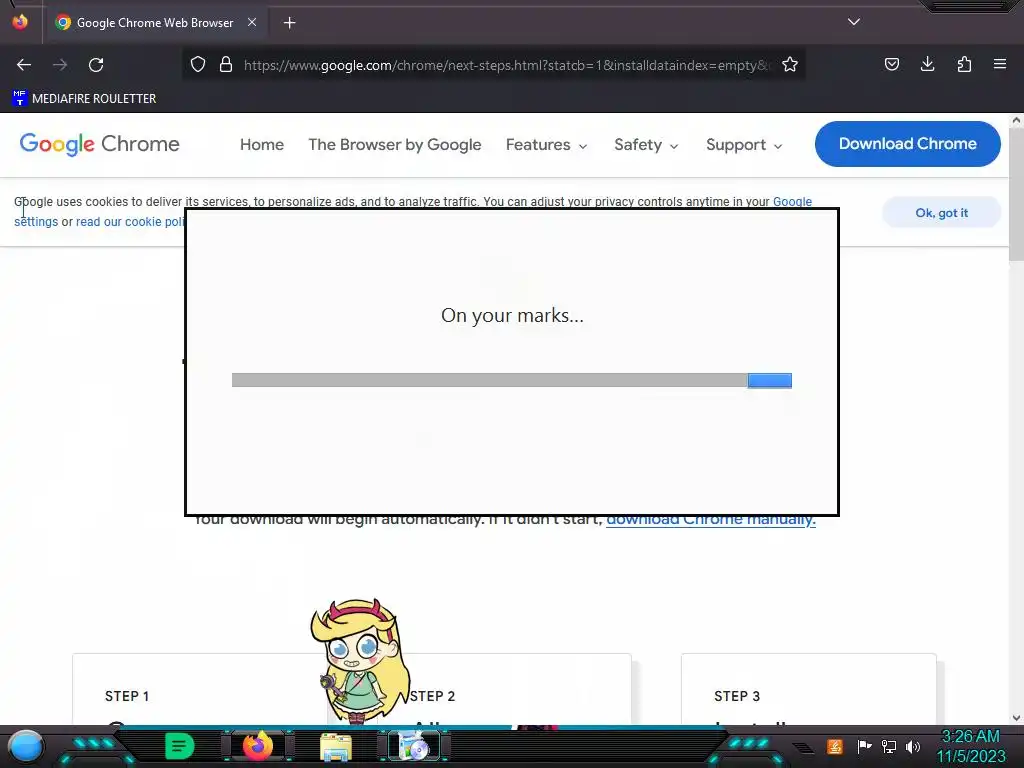Screen dimensions: 1024x768
Task: Open a new tab with the plus button
Action: coord(289,23)
